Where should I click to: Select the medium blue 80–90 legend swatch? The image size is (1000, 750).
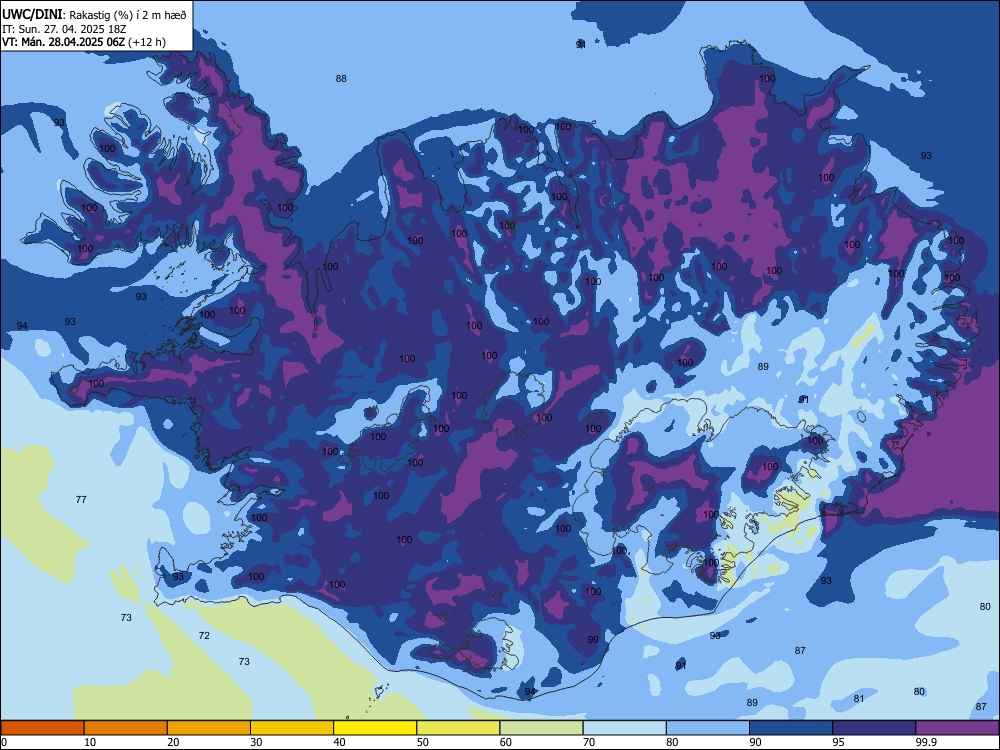pyautogui.click(x=707, y=728)
